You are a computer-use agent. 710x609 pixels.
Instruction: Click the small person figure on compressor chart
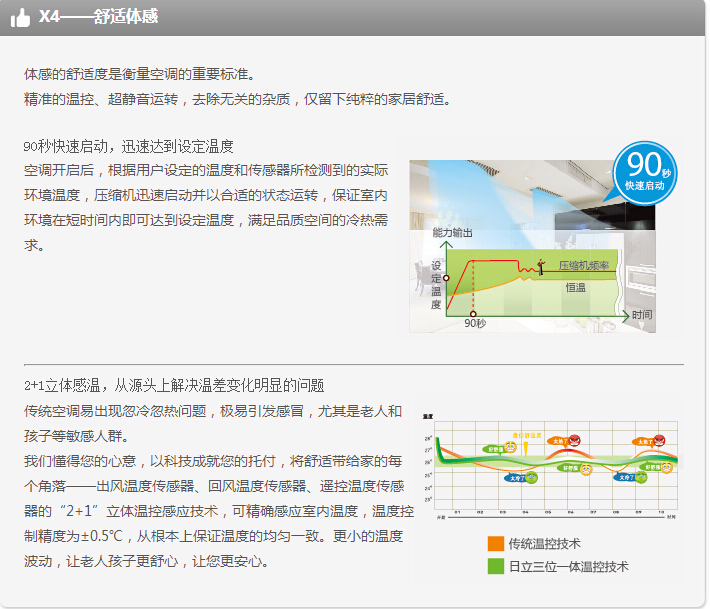(541, 267)
